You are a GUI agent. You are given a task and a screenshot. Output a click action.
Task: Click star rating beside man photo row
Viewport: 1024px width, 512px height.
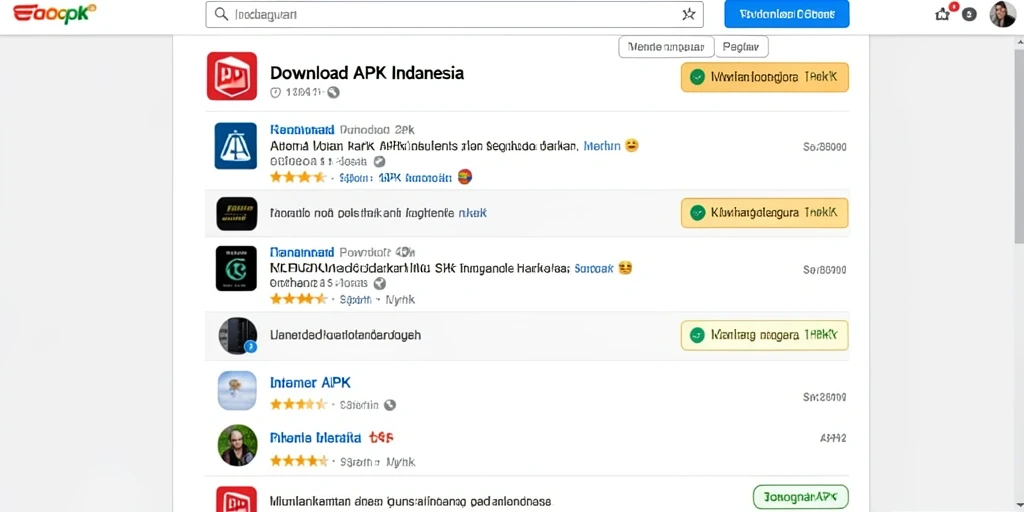pos(298,461)
